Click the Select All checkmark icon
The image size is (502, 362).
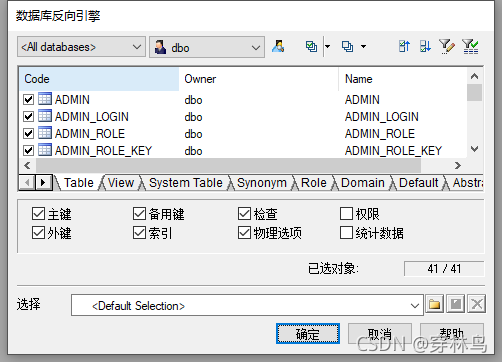311,46
